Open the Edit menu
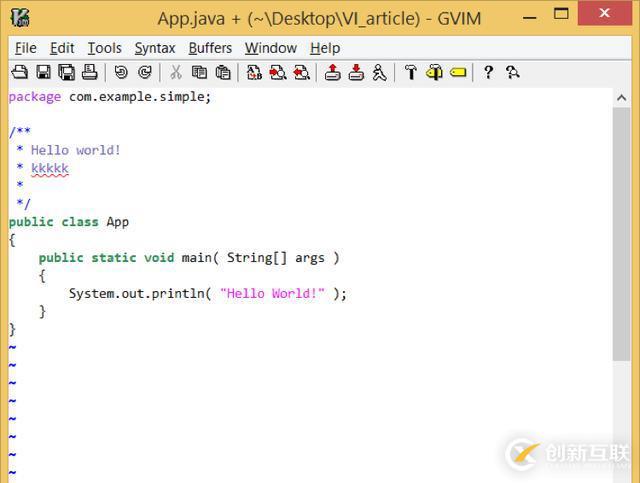This screenshot has height=483, width=640. (x=62, y=48)
